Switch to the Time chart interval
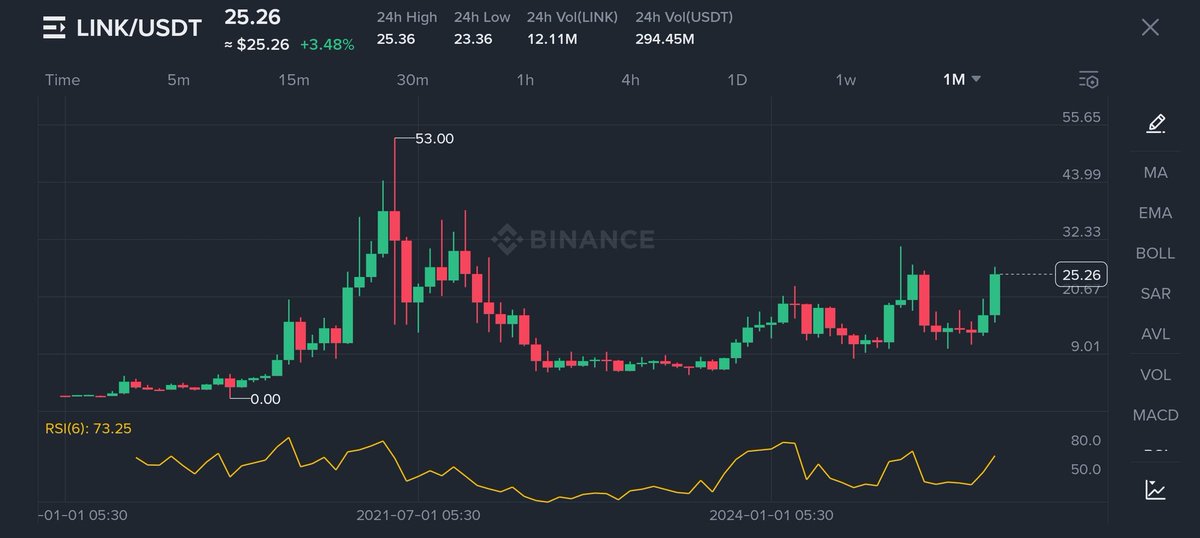Viewport: 1200px width, 538px height. (62, 80)
